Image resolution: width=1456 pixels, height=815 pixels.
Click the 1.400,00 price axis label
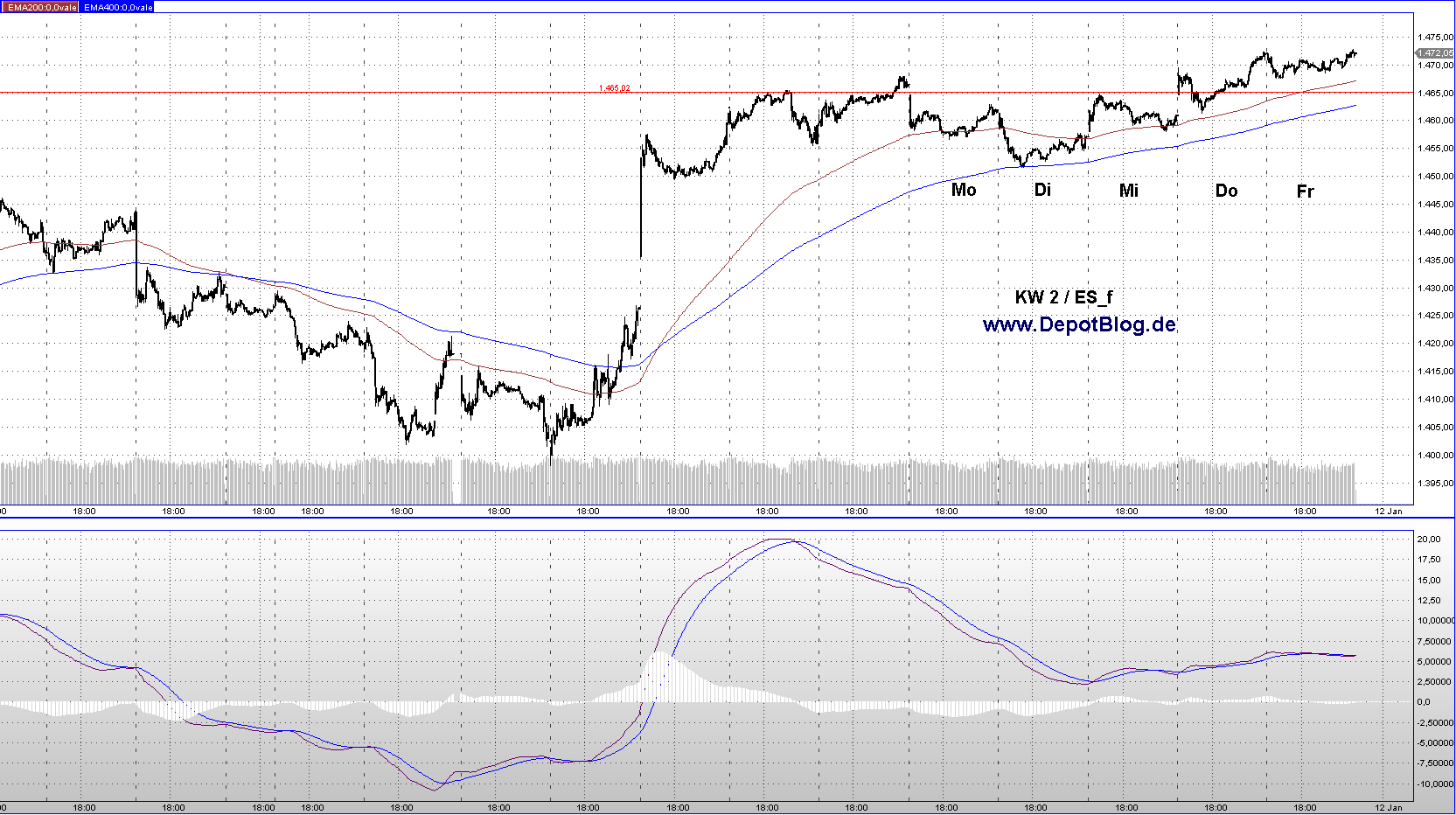pos(1435,456)
